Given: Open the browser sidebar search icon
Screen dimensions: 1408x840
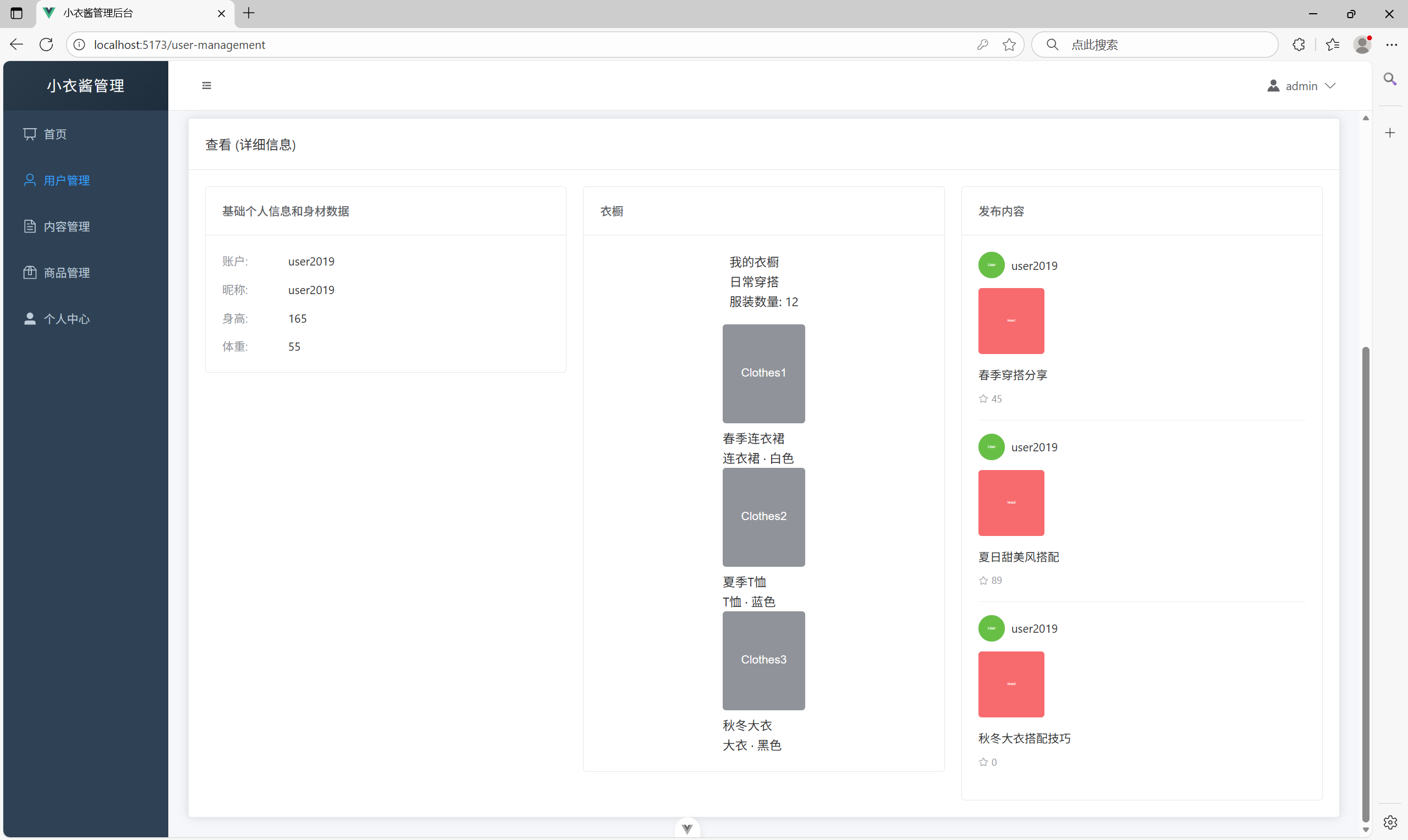Looking at the screenshot, I should click(x=1390, y=79).
